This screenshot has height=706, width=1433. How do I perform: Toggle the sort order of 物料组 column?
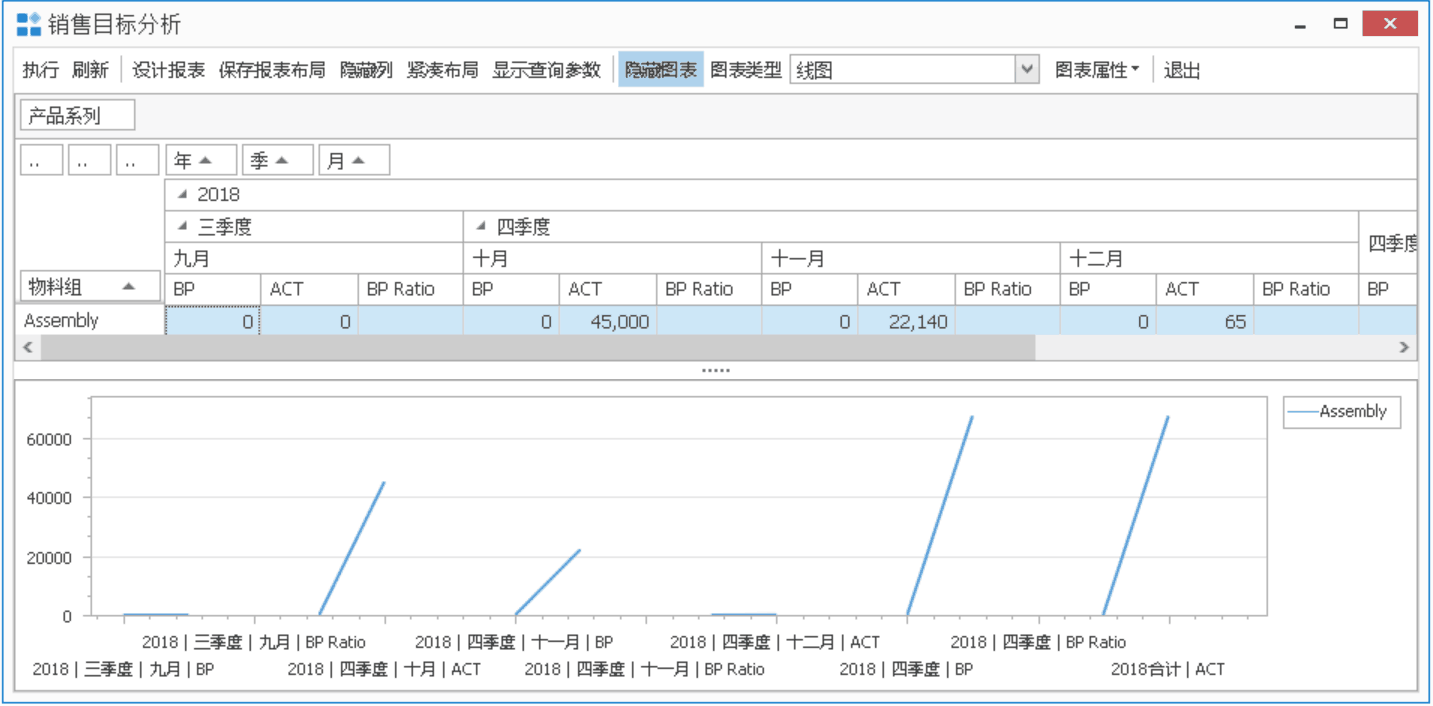tap(90, 285)
